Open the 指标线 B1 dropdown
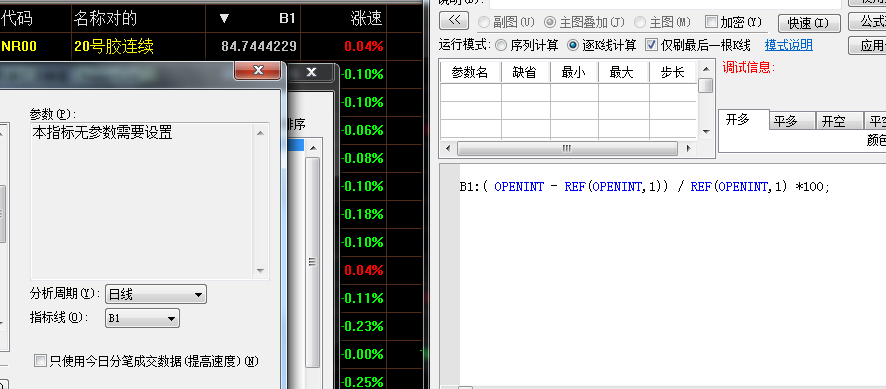The height and width of the screenshot is (389, 886). coord(142,318)
